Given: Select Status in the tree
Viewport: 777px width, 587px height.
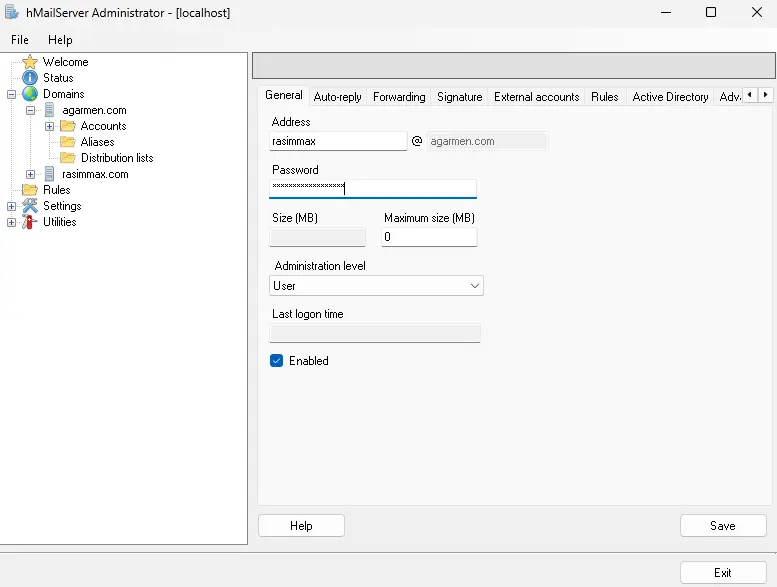Looking at the screenshot, I should (x=58, y=78).
